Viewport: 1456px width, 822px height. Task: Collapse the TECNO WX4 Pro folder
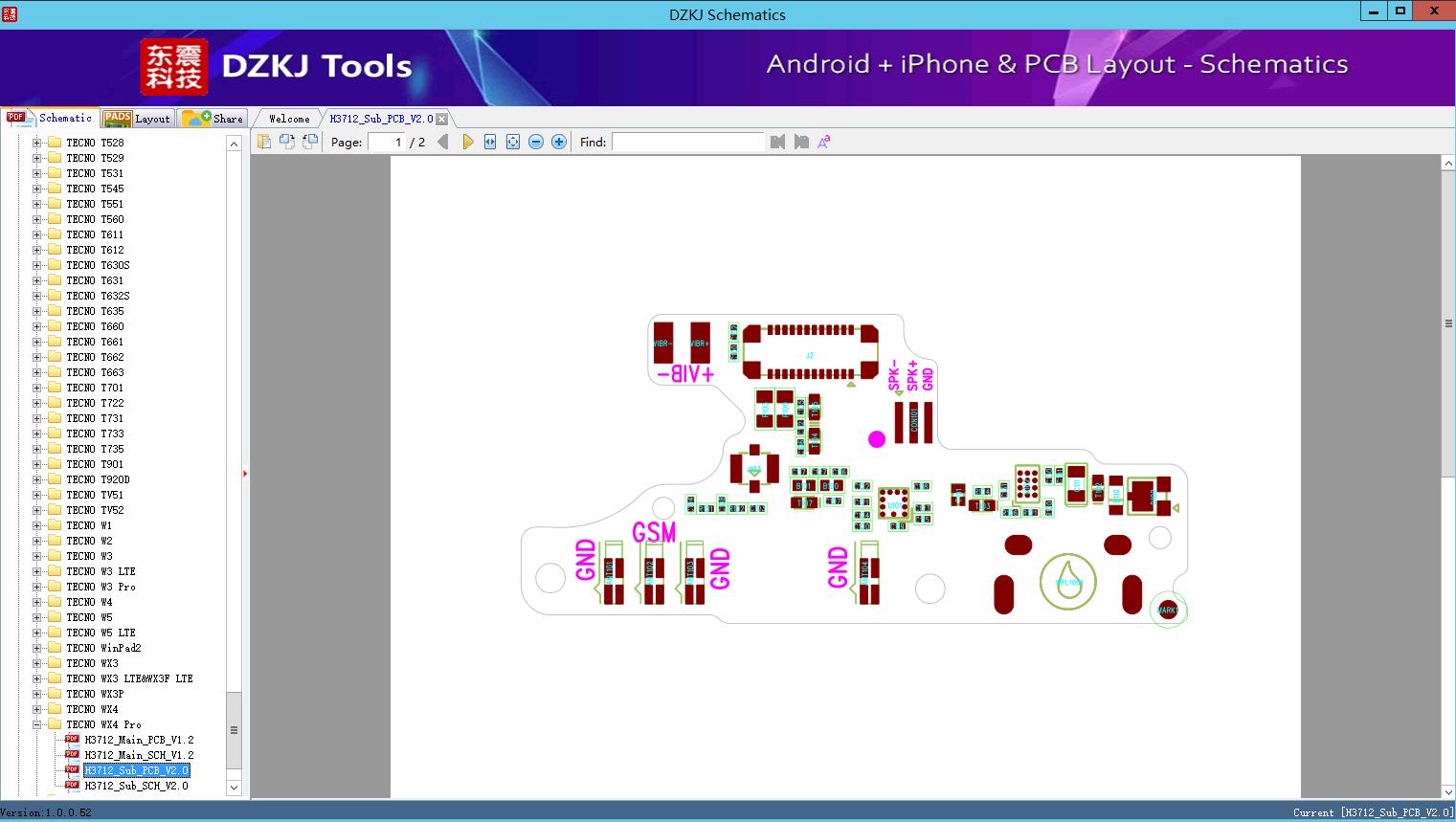37,724
